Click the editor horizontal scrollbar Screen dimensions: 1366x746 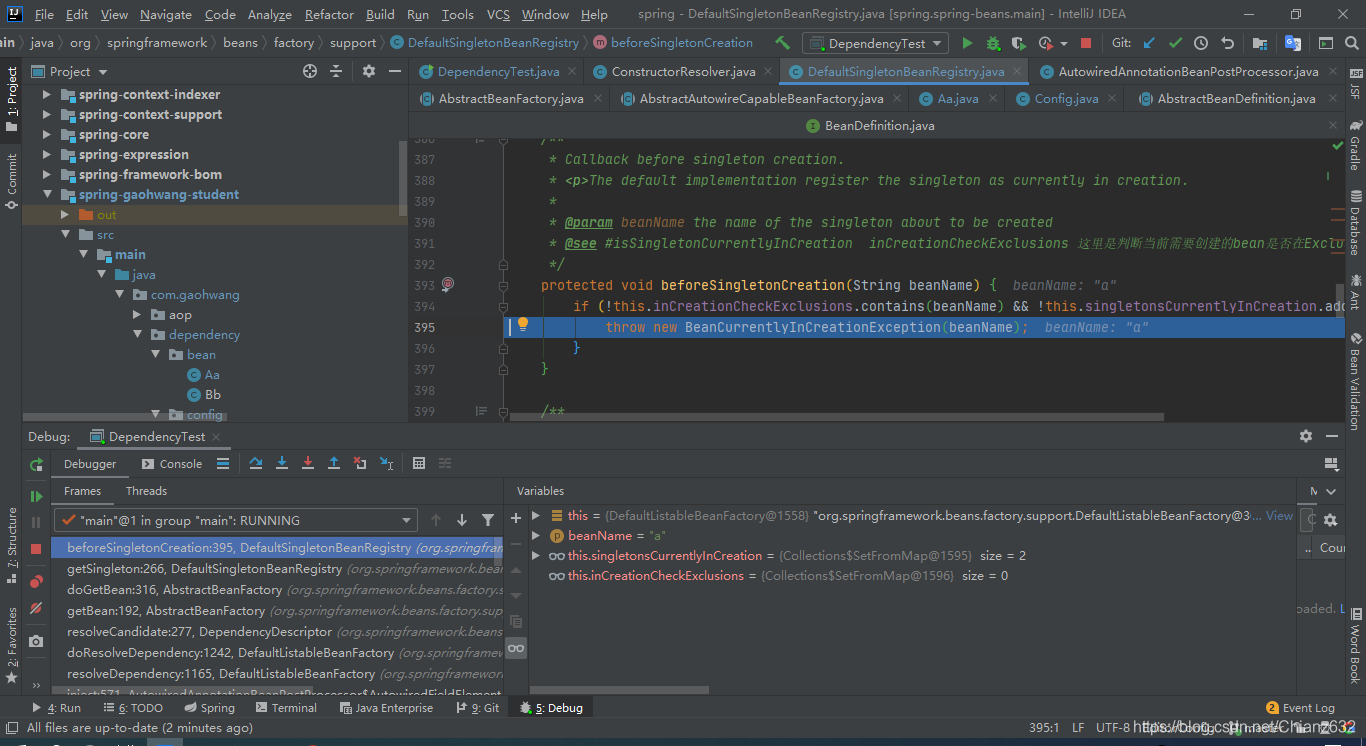(837, 417)
